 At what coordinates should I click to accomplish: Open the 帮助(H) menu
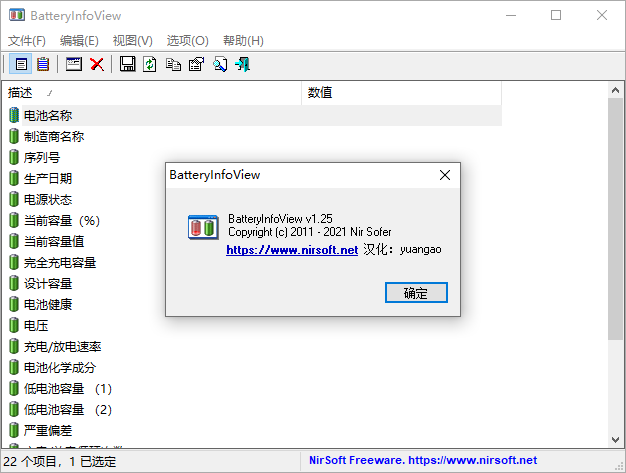coord(243,40)
